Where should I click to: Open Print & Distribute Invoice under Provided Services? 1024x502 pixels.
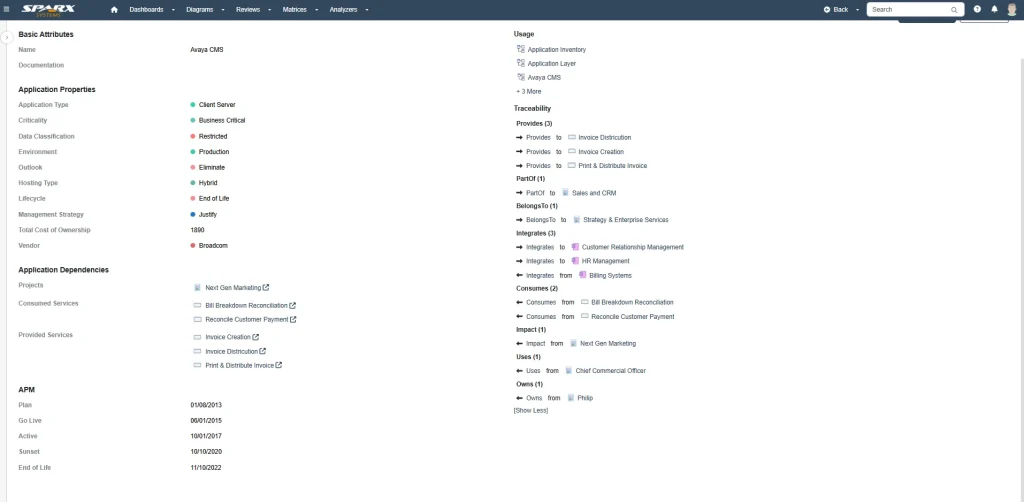pyautogui.click(x=239, y=366)
